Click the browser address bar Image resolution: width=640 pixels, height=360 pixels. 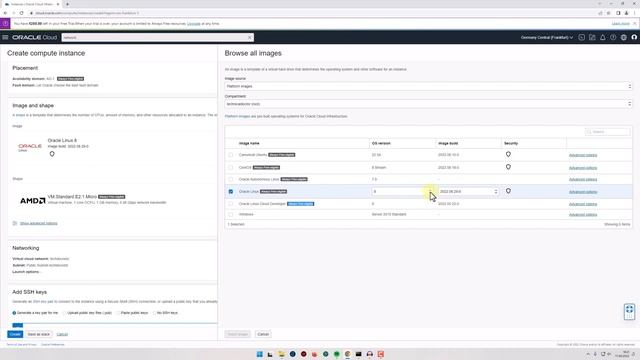pyautogui.click(x=310, y=13)
